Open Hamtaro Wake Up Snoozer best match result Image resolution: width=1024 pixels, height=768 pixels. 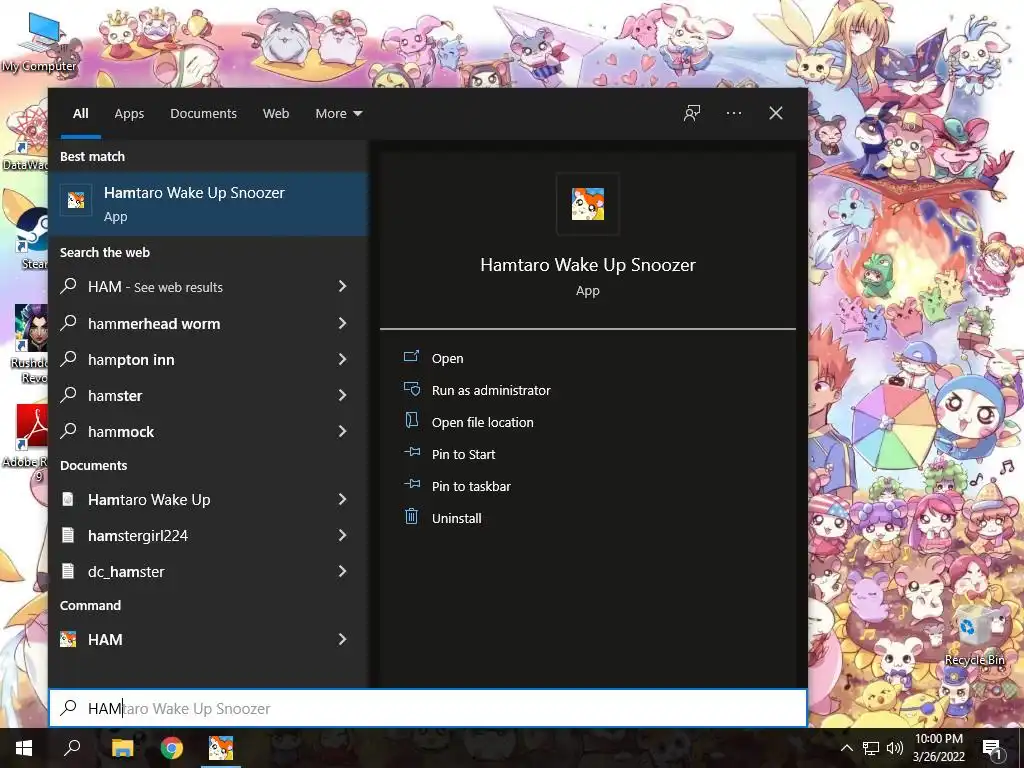click(209, 204)
